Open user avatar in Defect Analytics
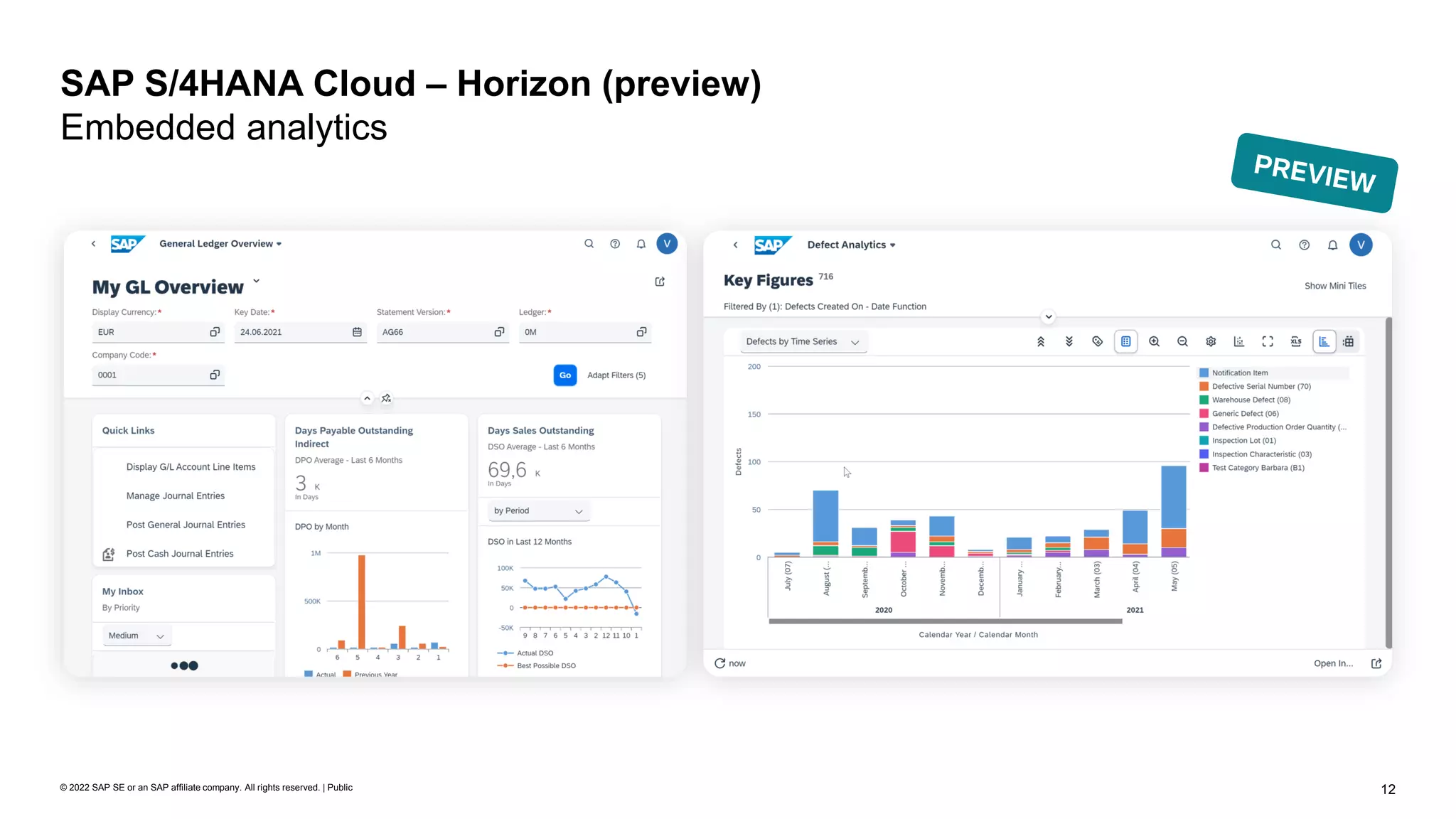 (x=1361, y=245)
